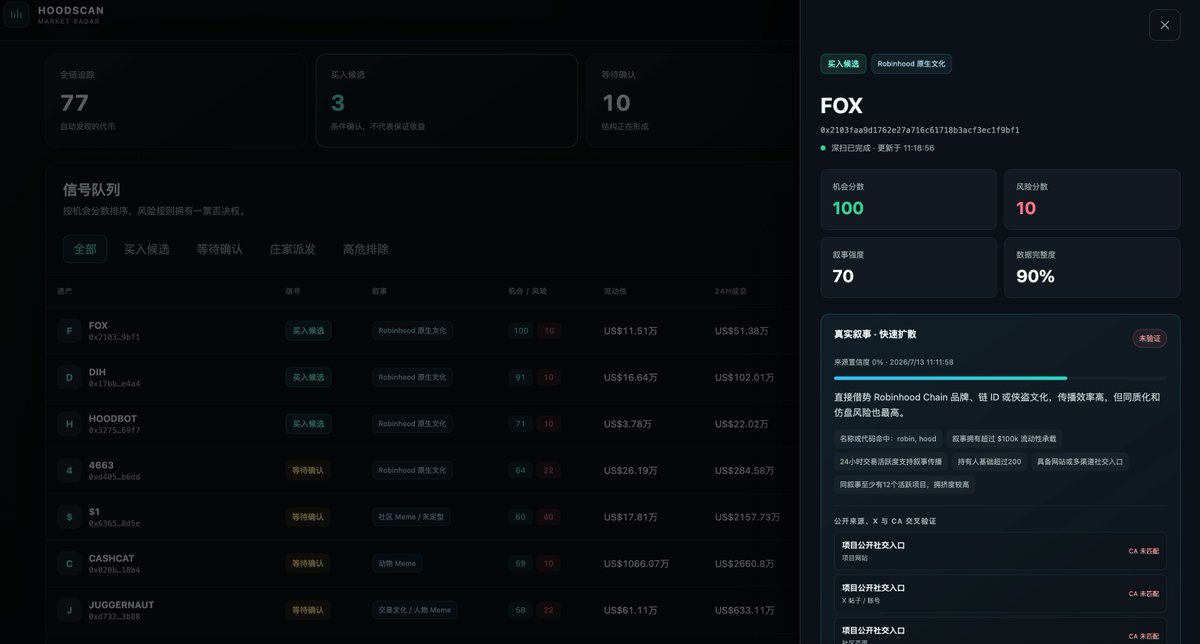Click the 持有人基础超过200 chip
The height and width of the screenshot is (644, 1200).
(989, 462)
